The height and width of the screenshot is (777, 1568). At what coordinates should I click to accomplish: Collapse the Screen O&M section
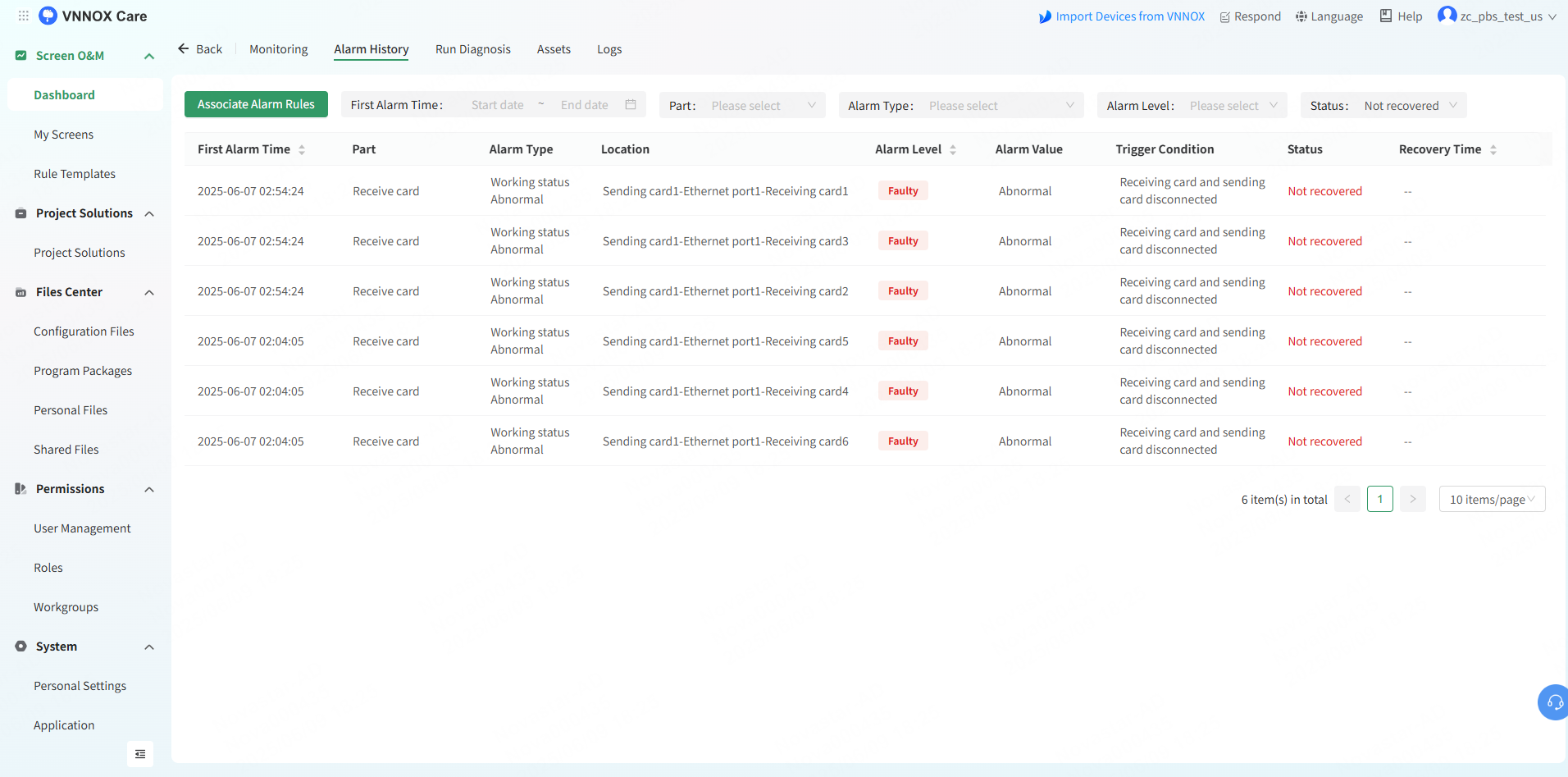(x=149, y=56)
